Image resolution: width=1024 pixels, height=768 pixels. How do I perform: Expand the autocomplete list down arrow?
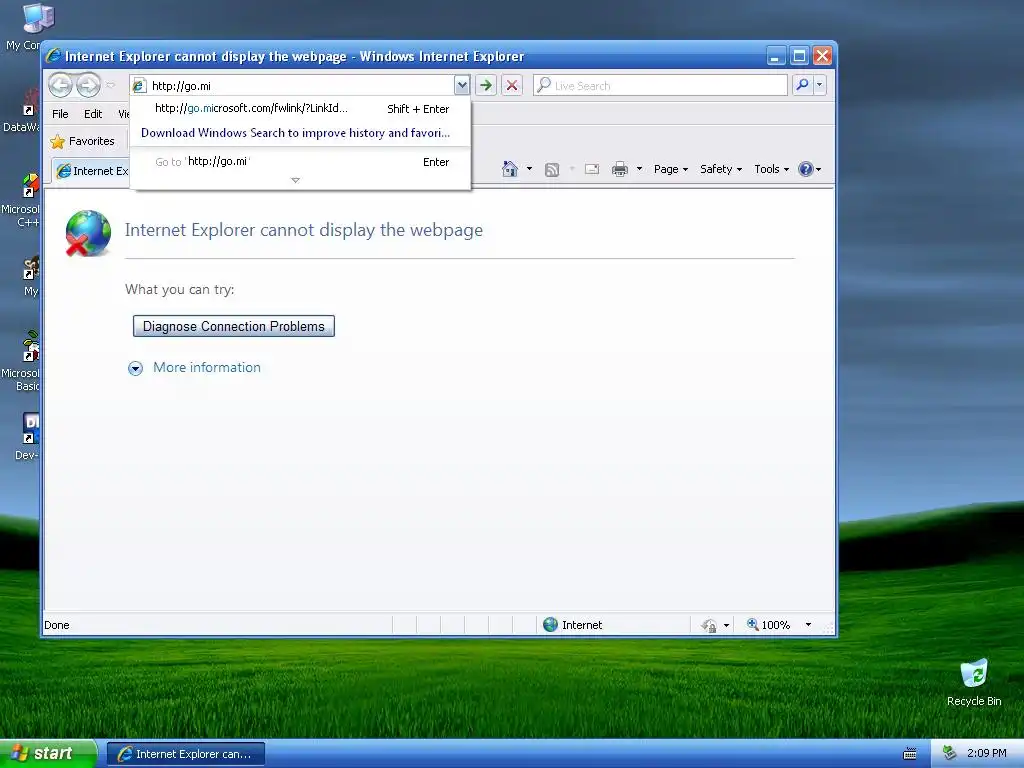(295, 180)
